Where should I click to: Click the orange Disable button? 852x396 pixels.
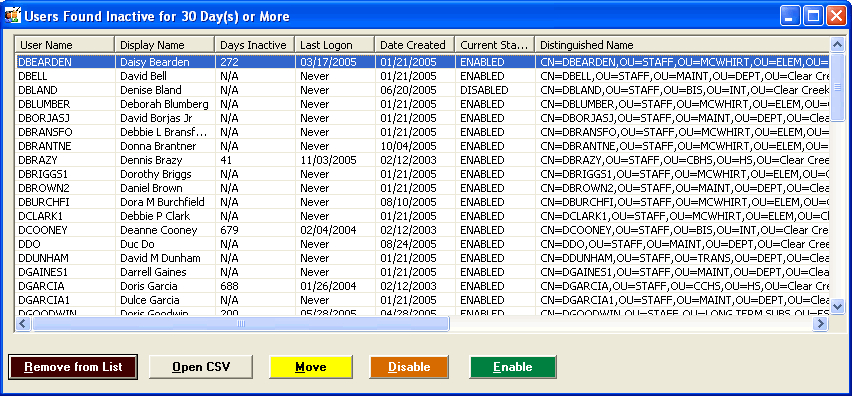409,367
